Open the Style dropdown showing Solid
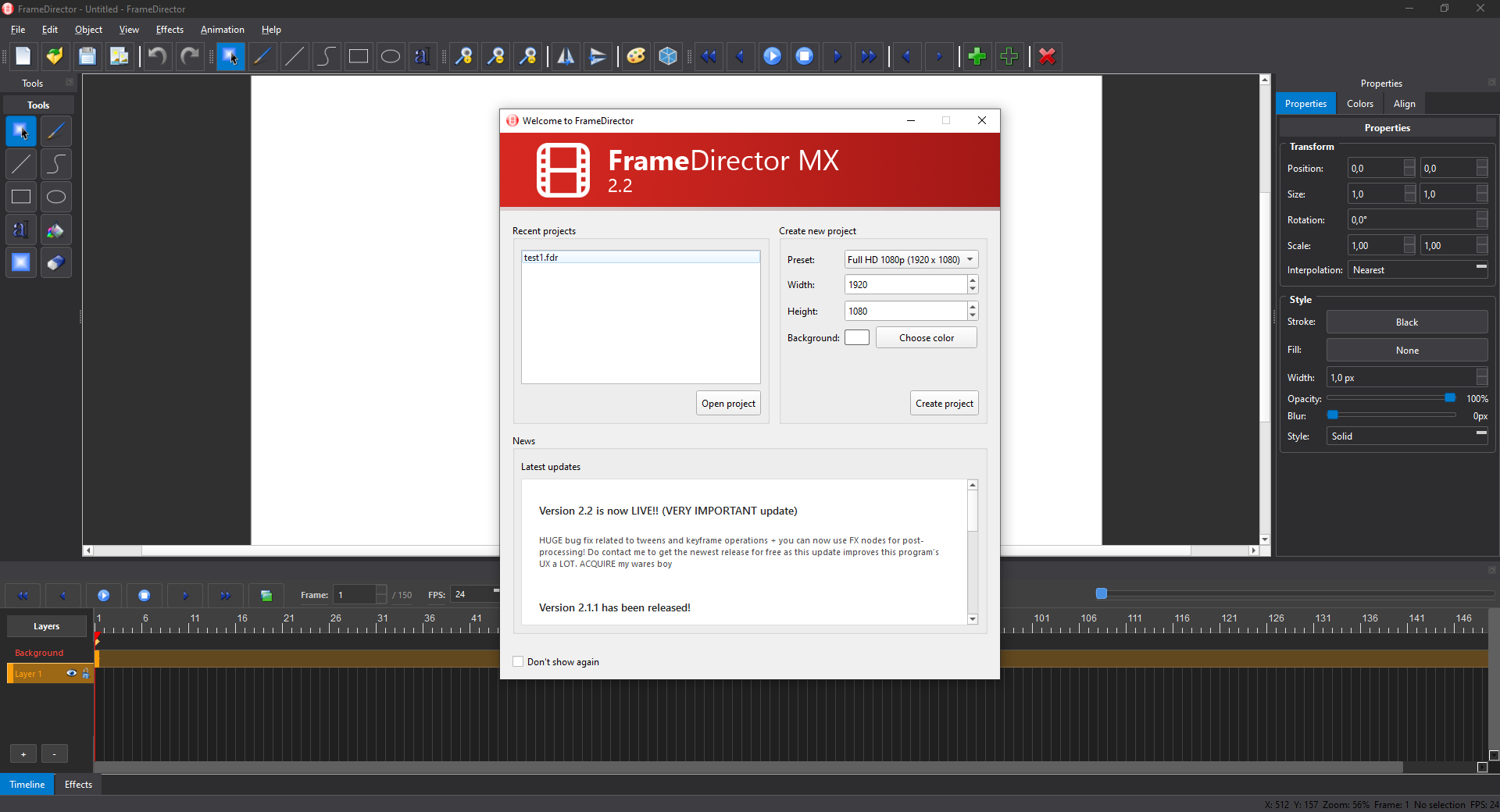The width and height of the screenshot is (1500, 812). [x=1407, y=436]
